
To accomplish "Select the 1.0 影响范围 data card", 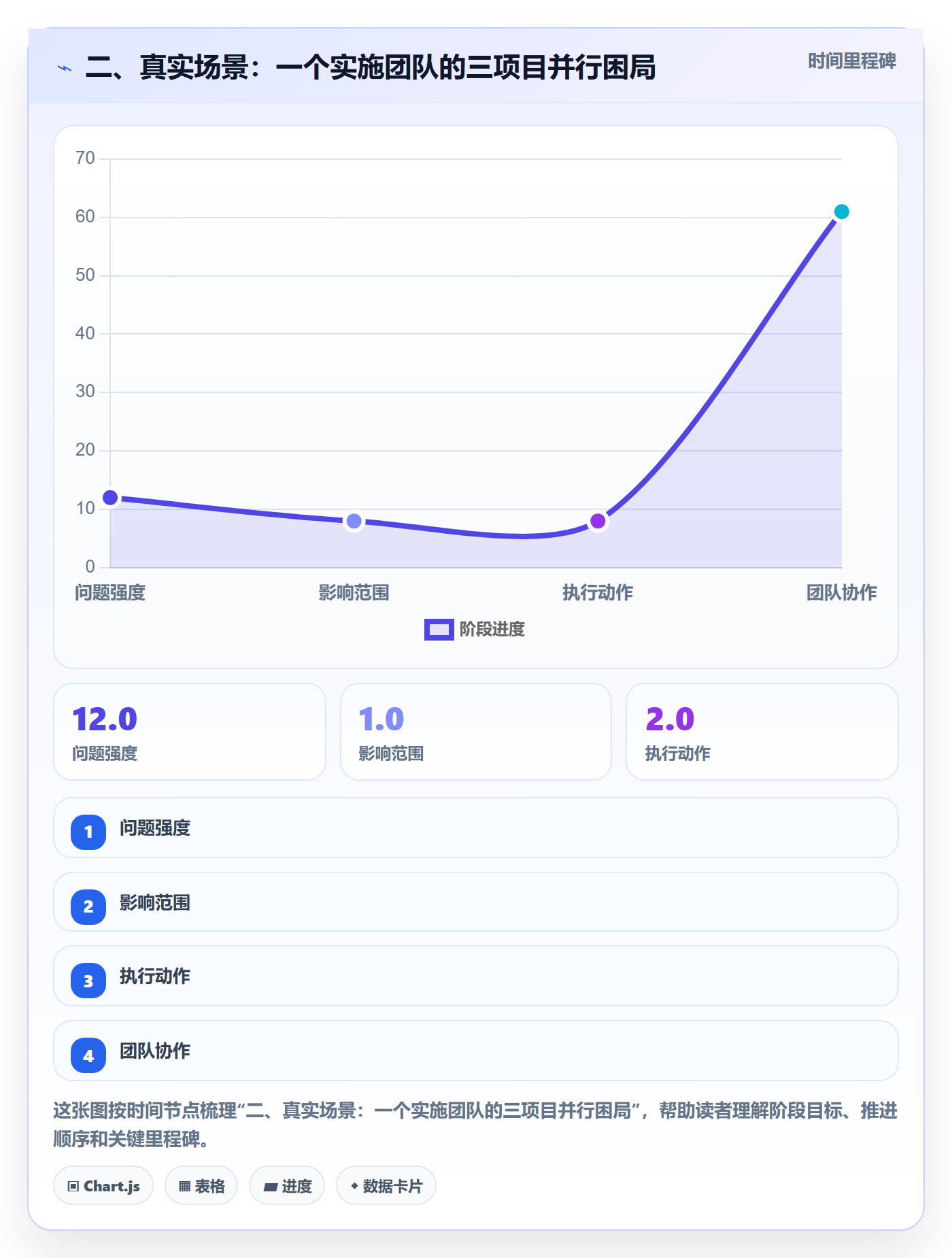I will click(x=476, y=732).
